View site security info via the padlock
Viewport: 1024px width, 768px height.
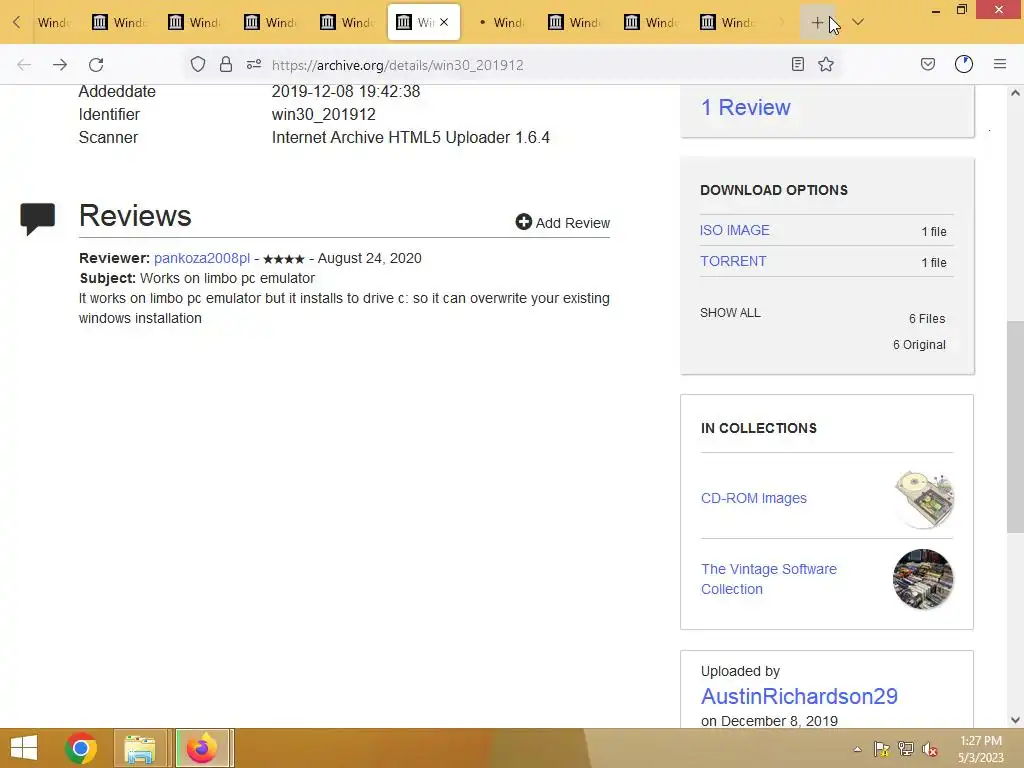click(x=226, y=64)
